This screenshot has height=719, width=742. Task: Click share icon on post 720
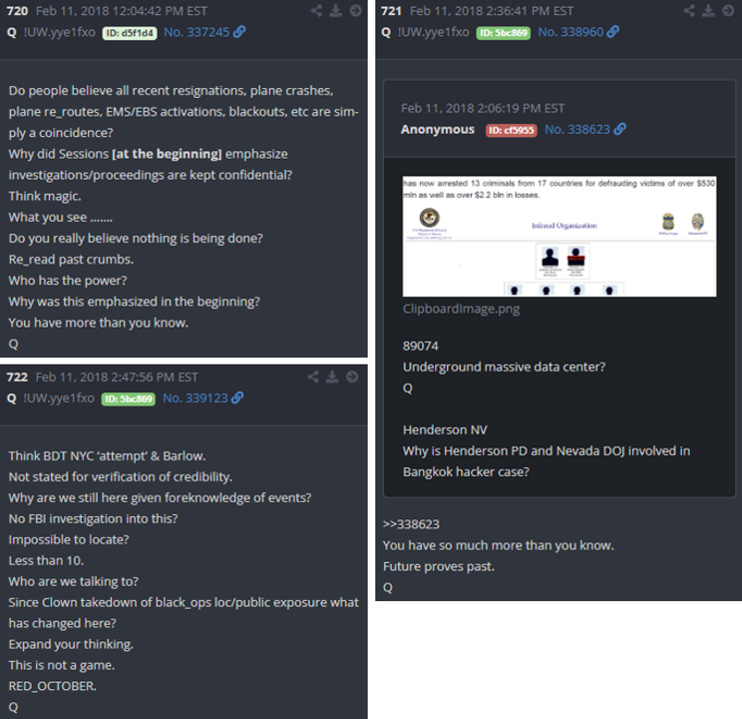click(317, 10)
